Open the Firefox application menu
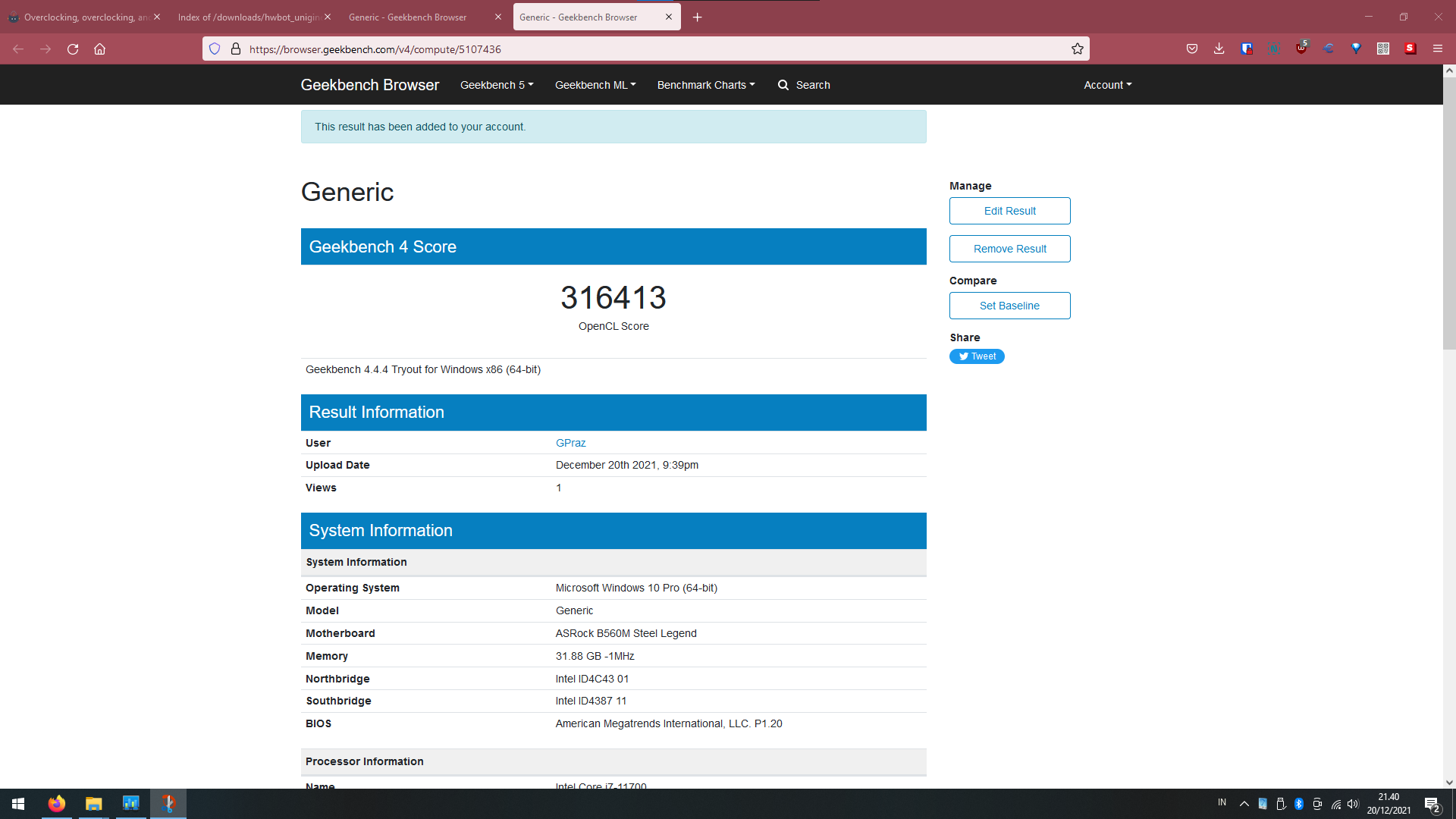1456x819 pixels. point(1438,49)
